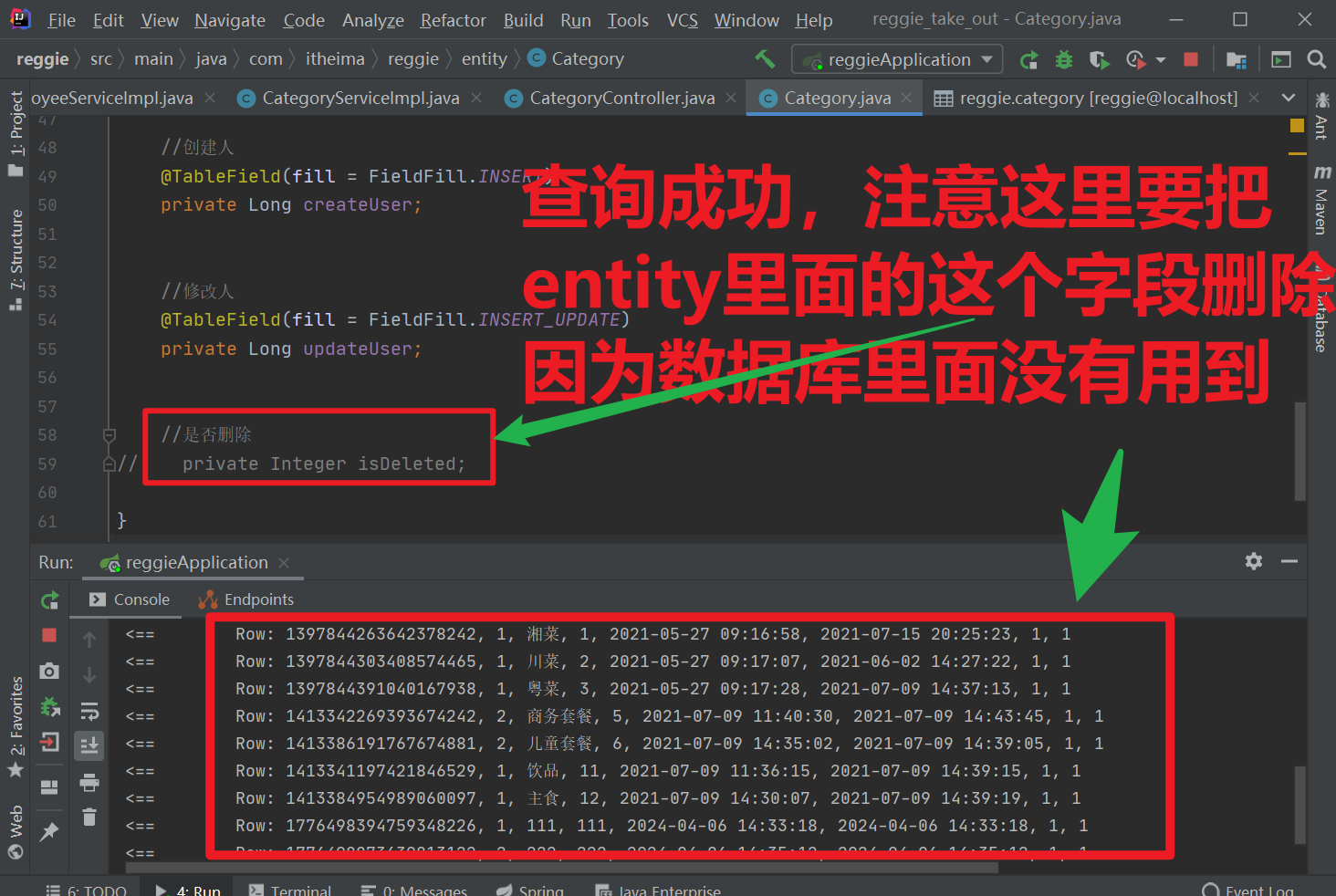Hide the Run tool window with minus icon
The height and width of the screenshot is (896, 1336).
pos(1289,561)
